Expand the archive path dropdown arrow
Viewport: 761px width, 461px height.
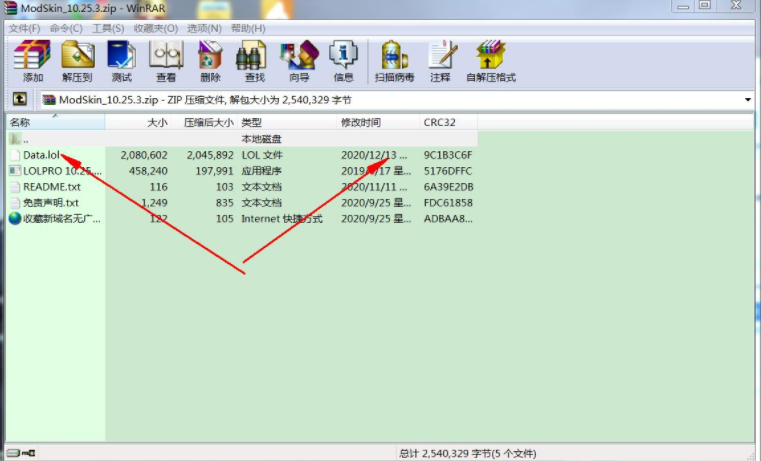coord(748,100)
